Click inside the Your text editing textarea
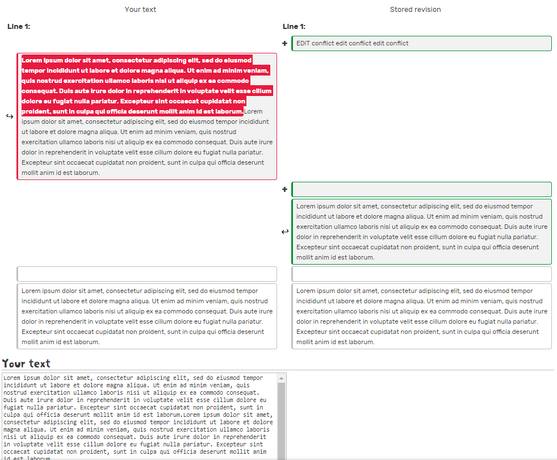This screenshot has width=557, height=460. pyautogui.click(x=140, y=416)
